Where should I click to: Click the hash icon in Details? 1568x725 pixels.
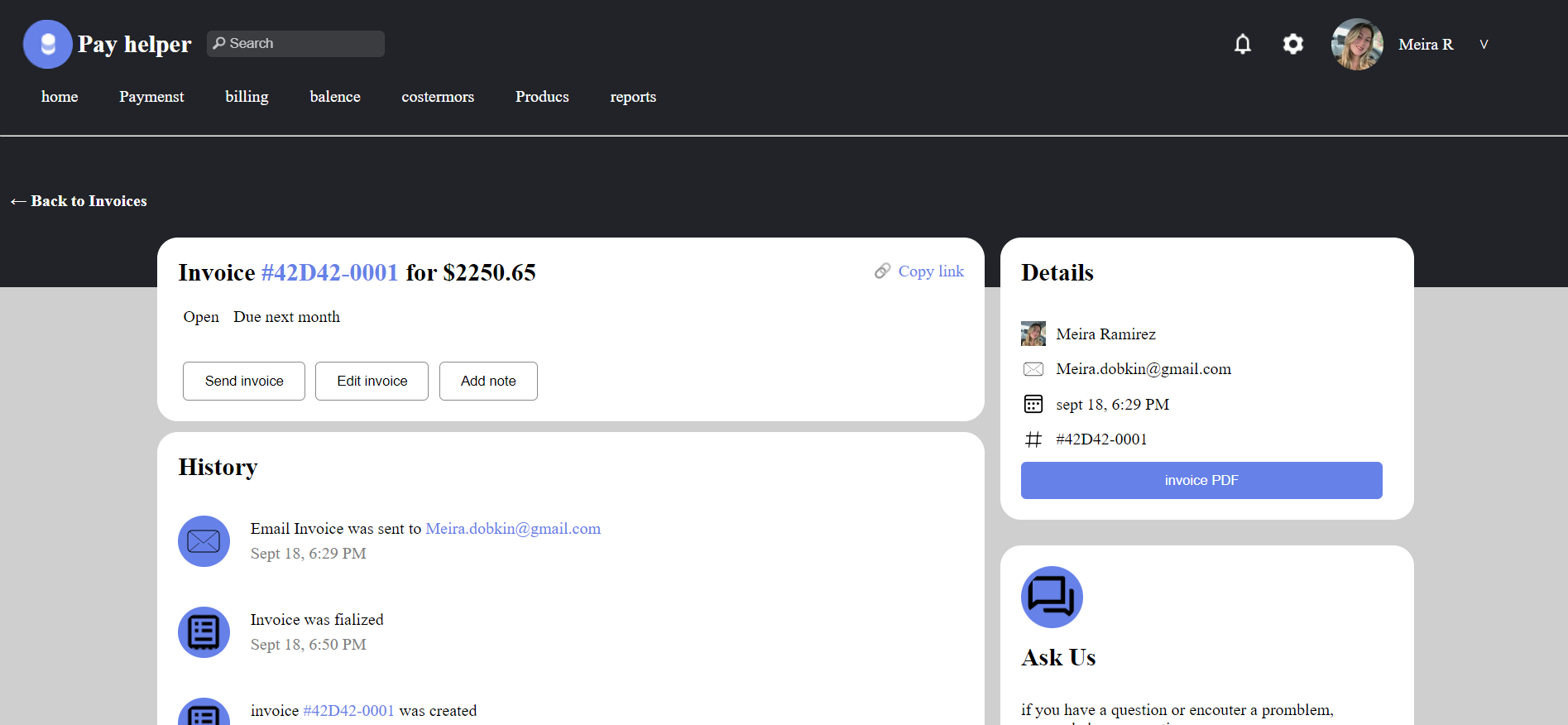(x=1033, y=439)
